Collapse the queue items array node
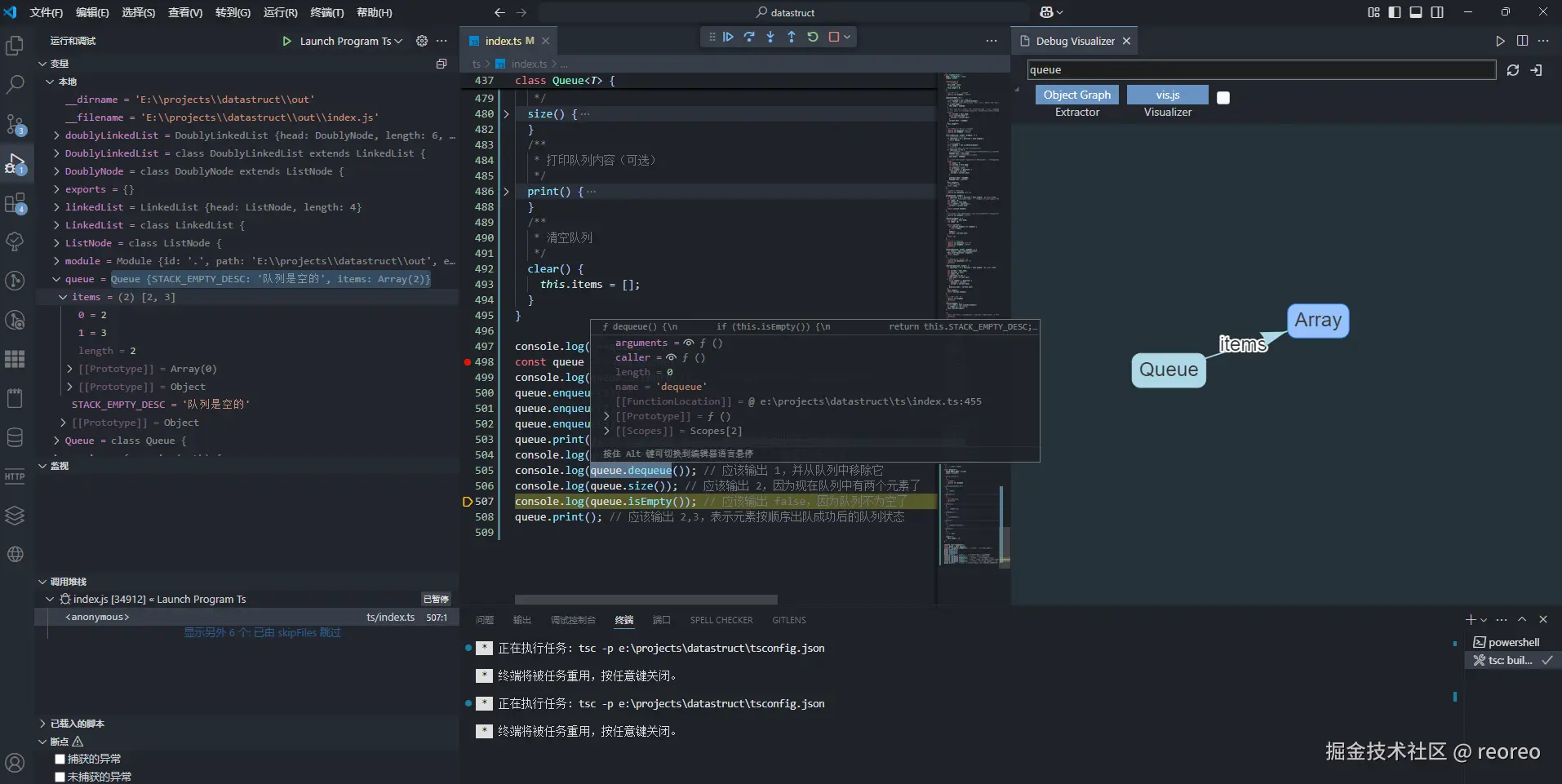 (63, 297)
